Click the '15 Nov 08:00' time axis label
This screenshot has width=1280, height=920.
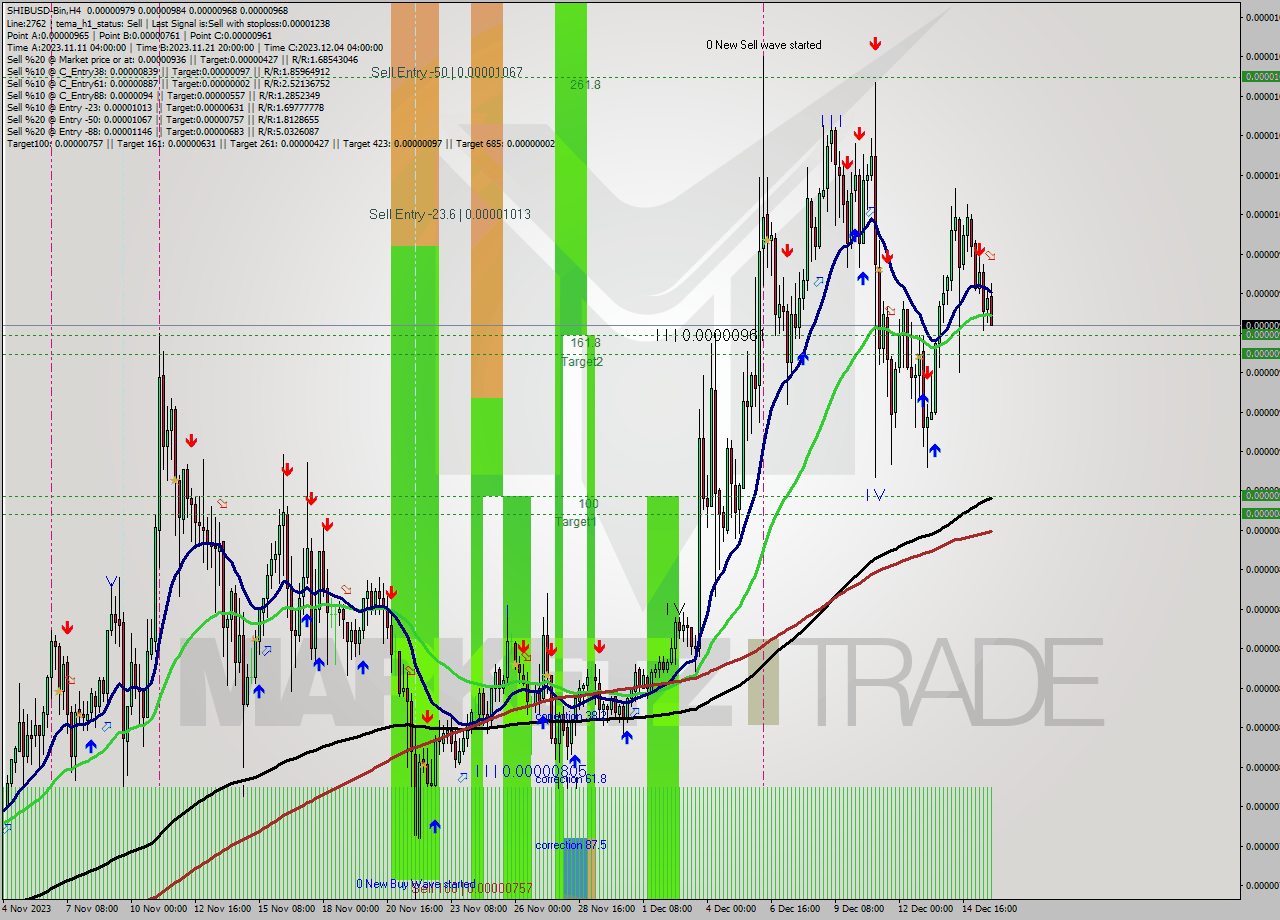pyautogui.click(x=287, y=909)
